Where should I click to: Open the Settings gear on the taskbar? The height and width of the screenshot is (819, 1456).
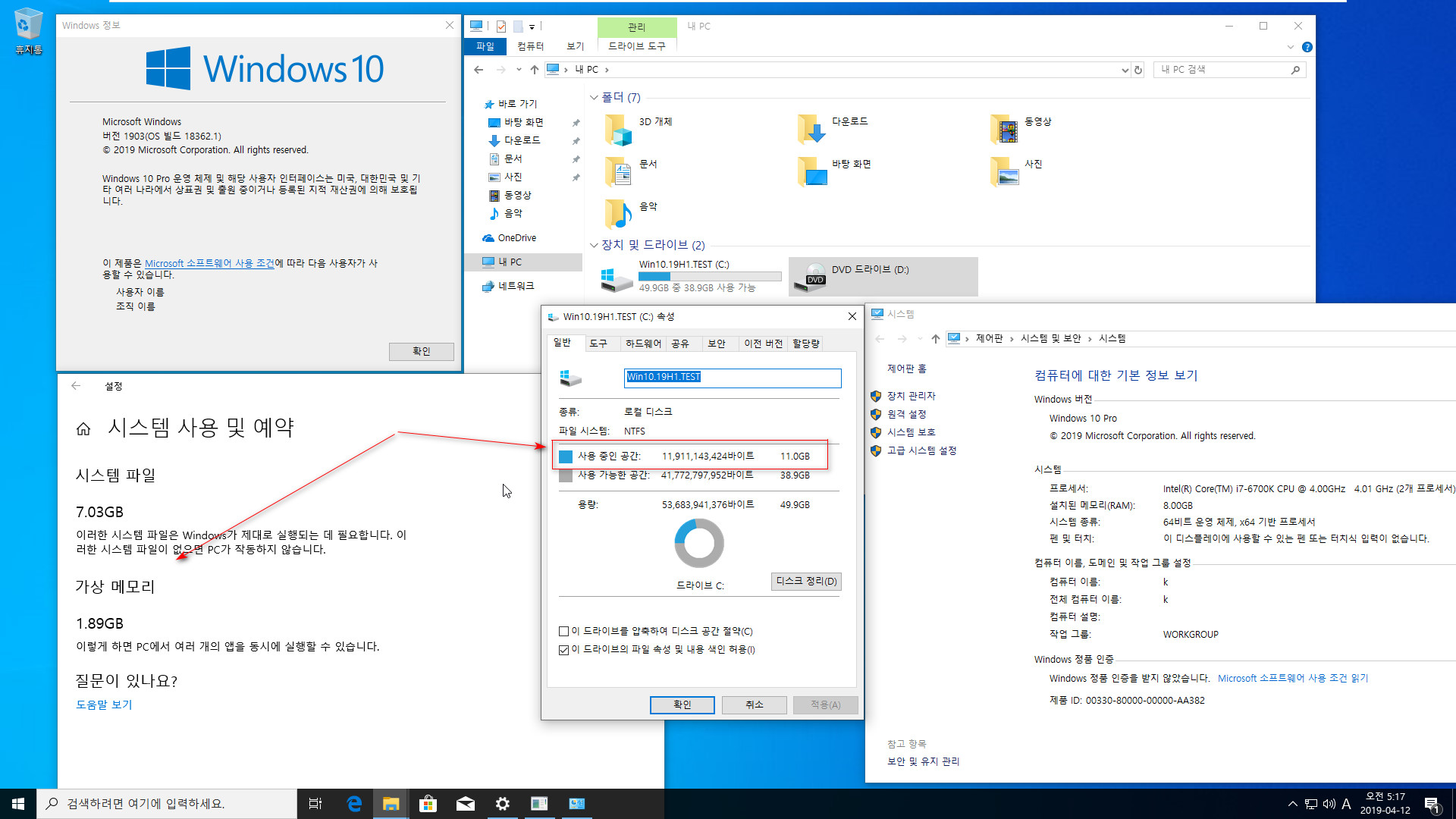503,804
